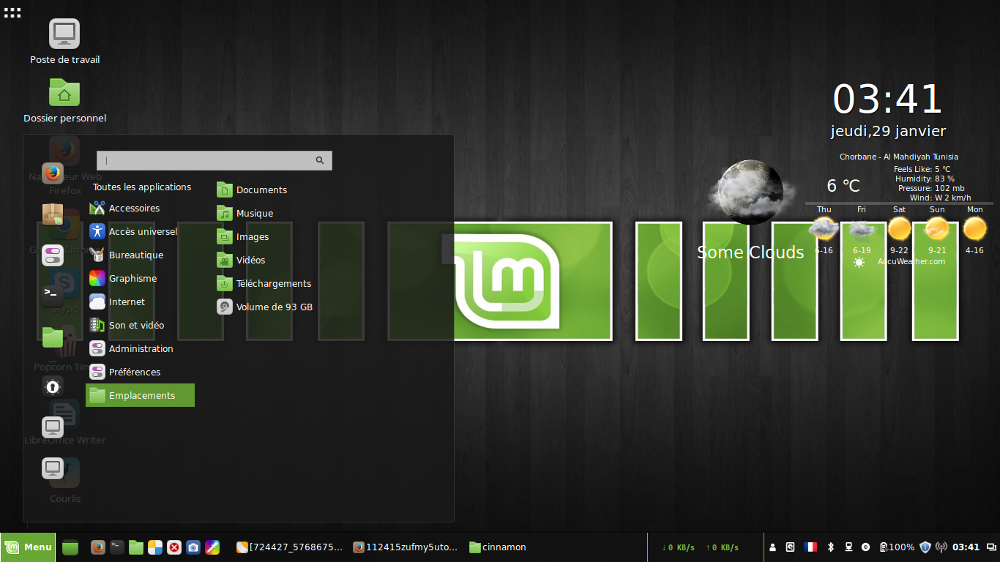Switch to the [724427_5768675... window
This screenshot has height=562, width=1000.
coord(290,547)
